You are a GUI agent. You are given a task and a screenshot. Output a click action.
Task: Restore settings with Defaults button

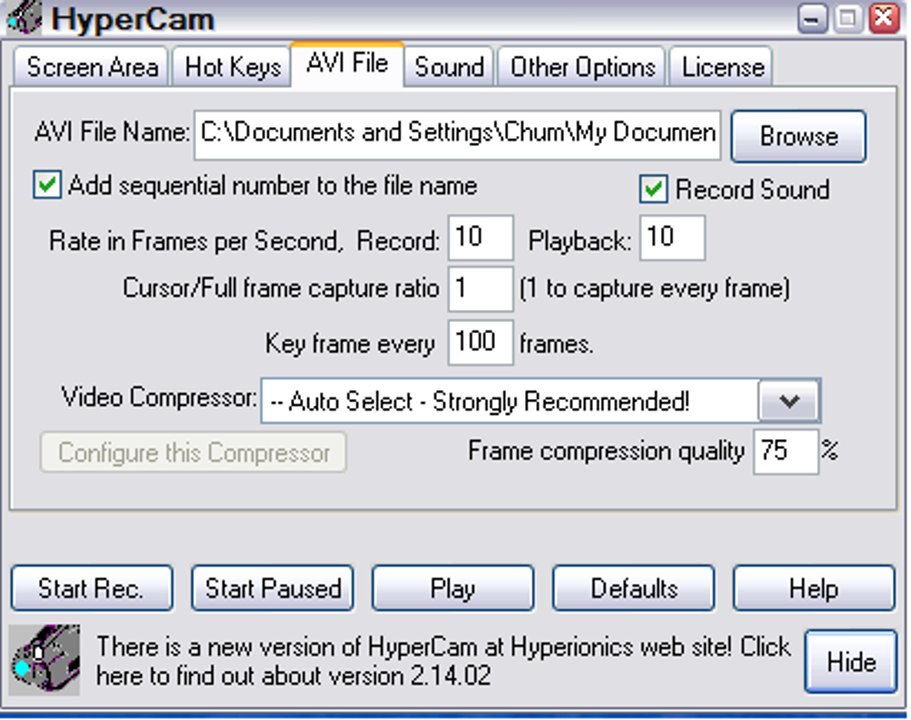click(634, 588)
